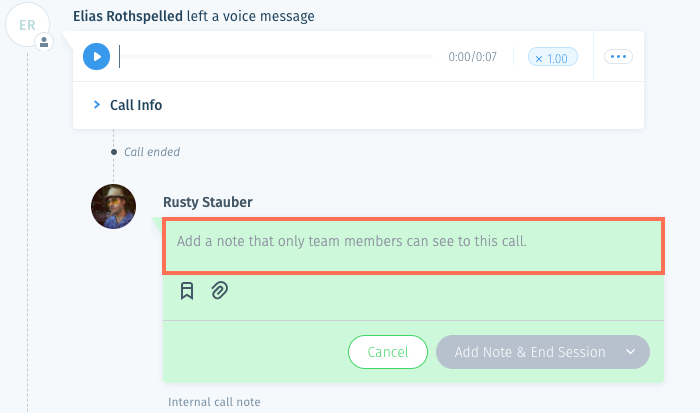700x413 pixels.
Task: Click the Internal call note label
Action: click(x=214, y=402)
